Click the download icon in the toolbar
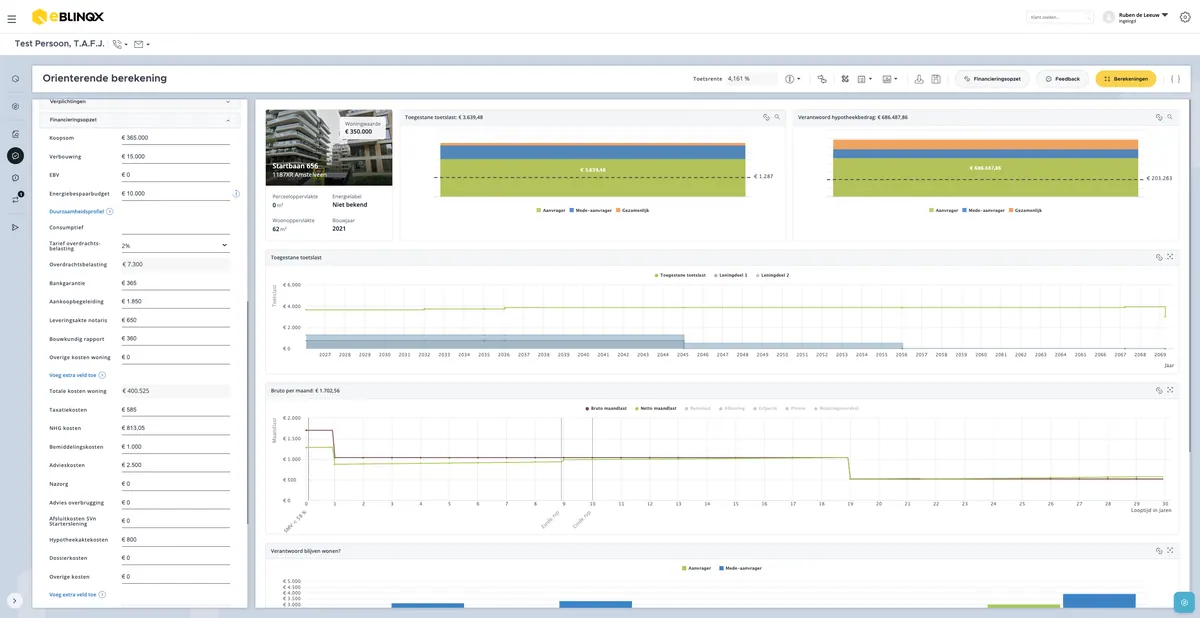Image resolution: width=1200 pixels, height=618 pixels. point(919,78)
